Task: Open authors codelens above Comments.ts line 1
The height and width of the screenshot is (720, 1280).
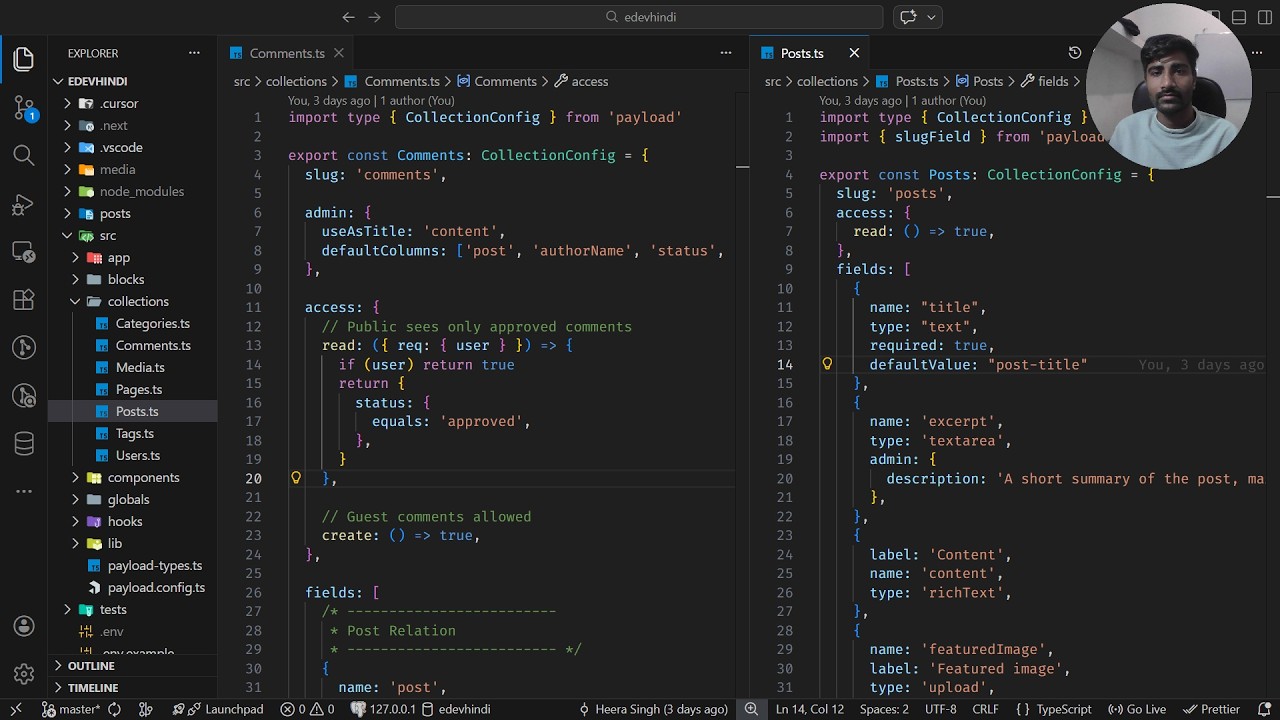Action: click(x=371, y=100)
